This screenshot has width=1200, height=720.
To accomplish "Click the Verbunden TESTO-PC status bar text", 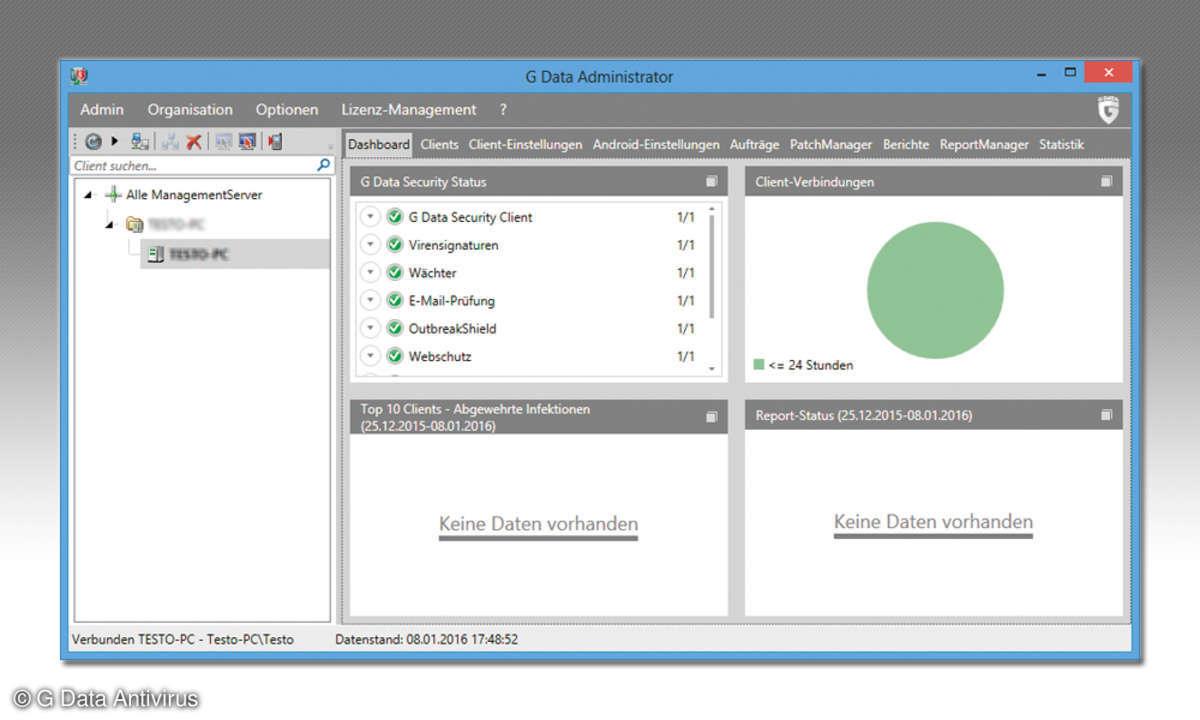I will tap(183, 638).
